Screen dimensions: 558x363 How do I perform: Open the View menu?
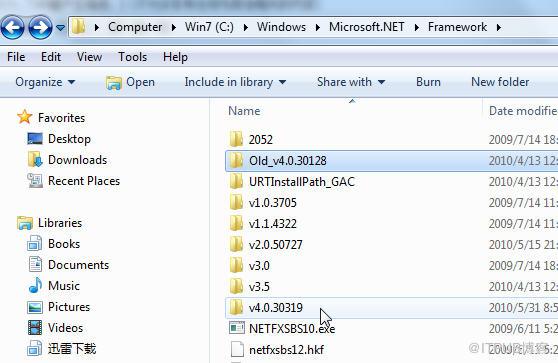89,57
